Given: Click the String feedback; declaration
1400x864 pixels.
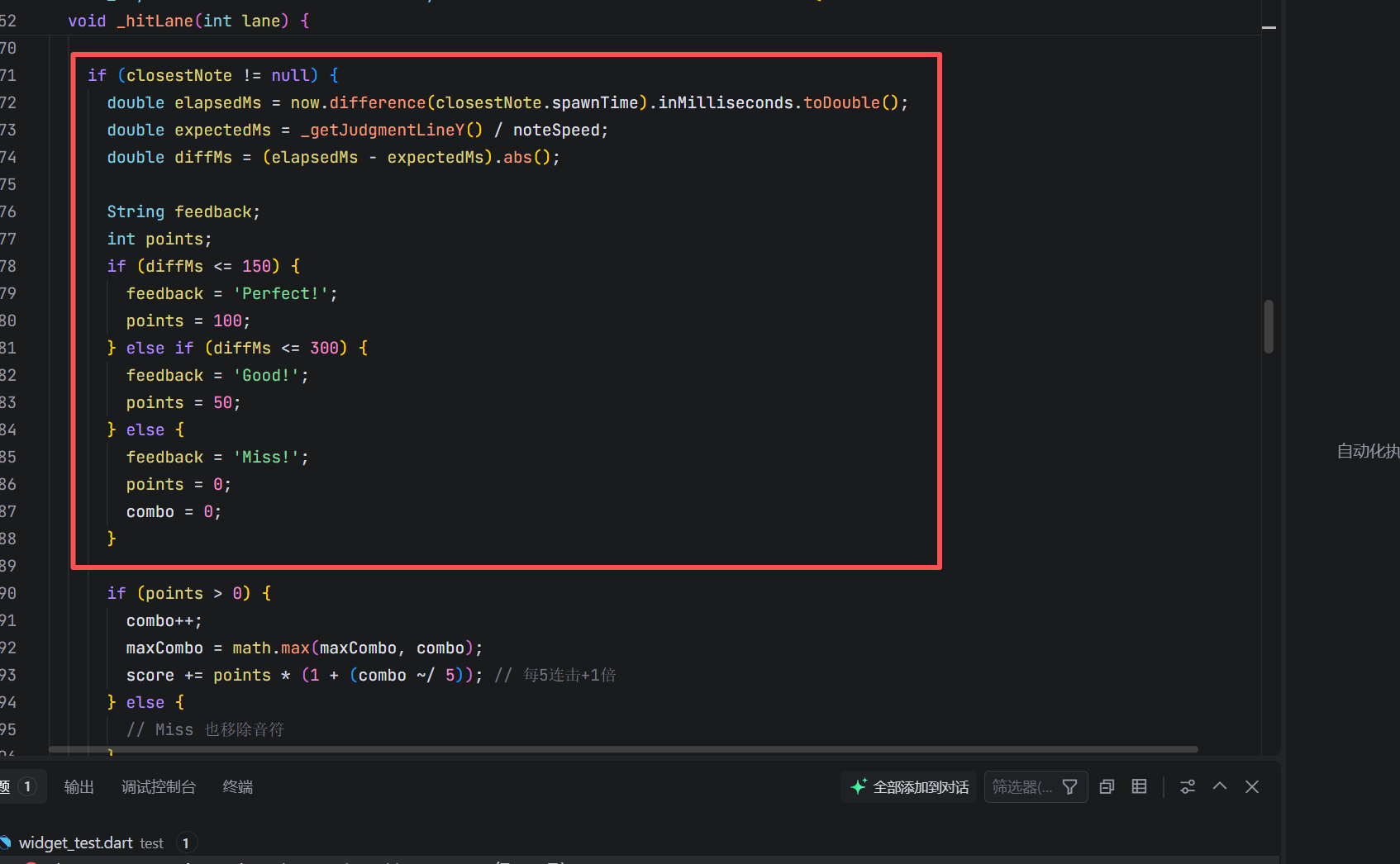Looking at the screenshot, I should [183, 211].
